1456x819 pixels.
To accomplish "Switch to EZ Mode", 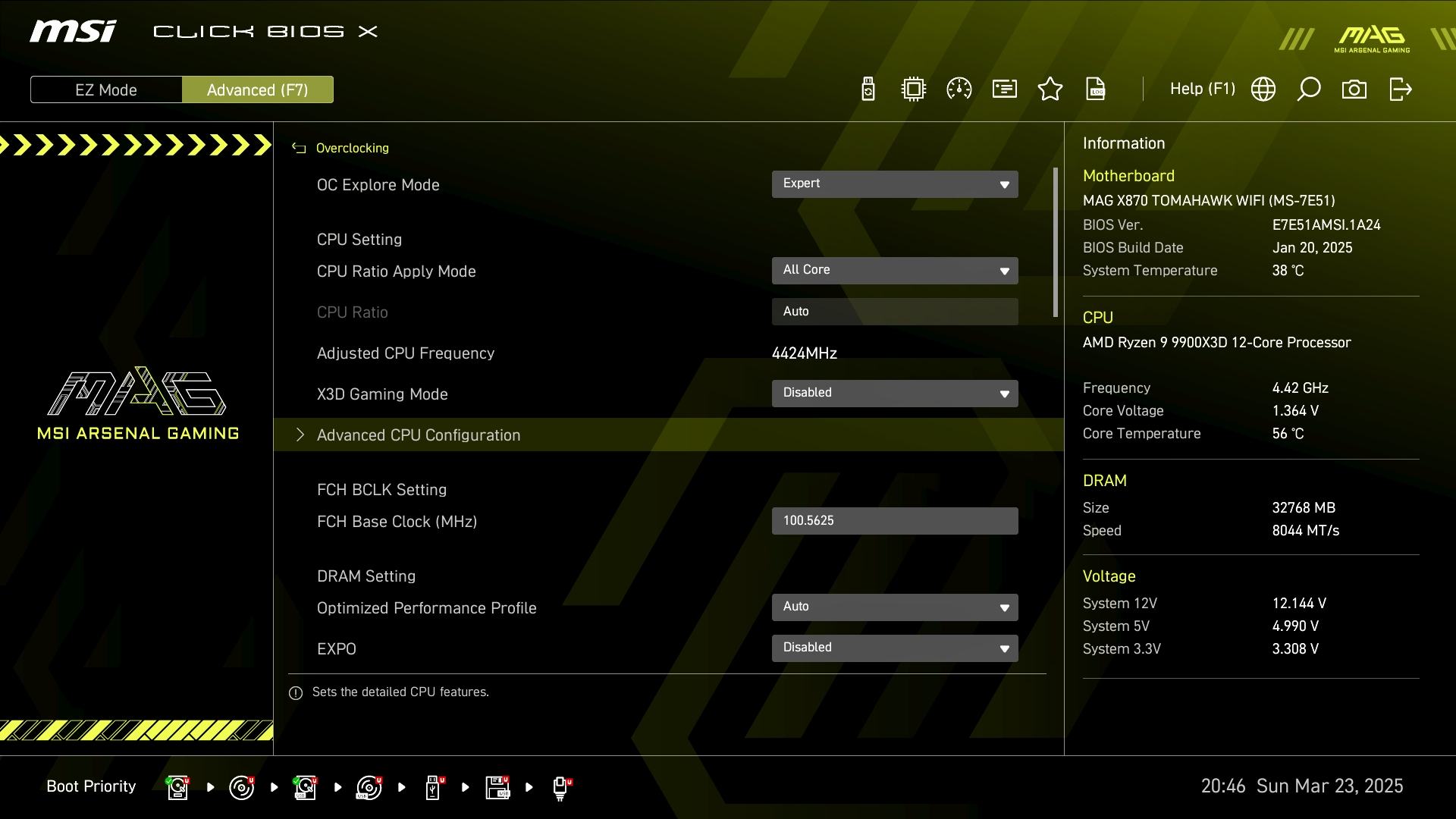I will click(106, 89).
